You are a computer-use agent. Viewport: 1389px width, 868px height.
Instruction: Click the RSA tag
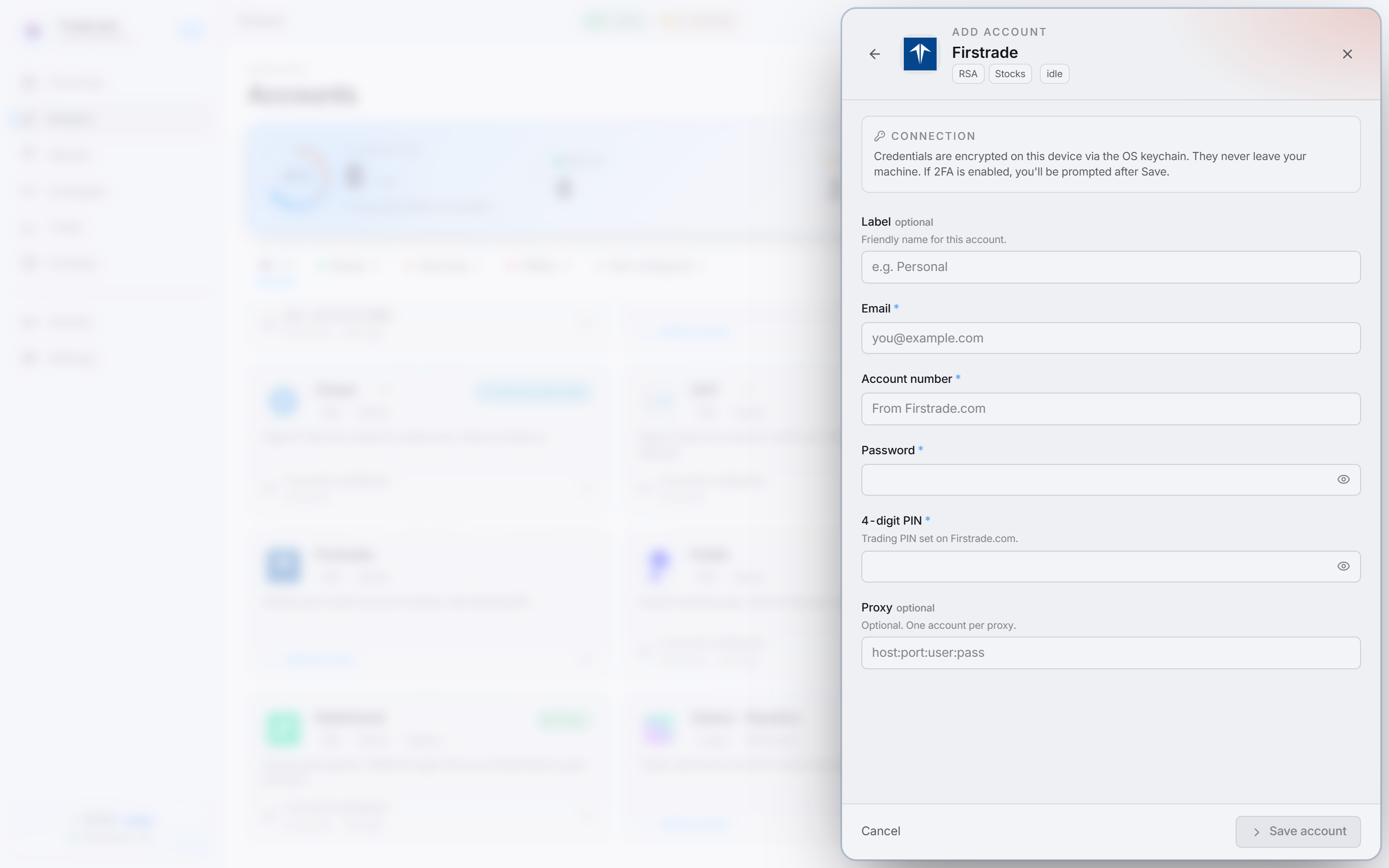[x=967, y=74]
